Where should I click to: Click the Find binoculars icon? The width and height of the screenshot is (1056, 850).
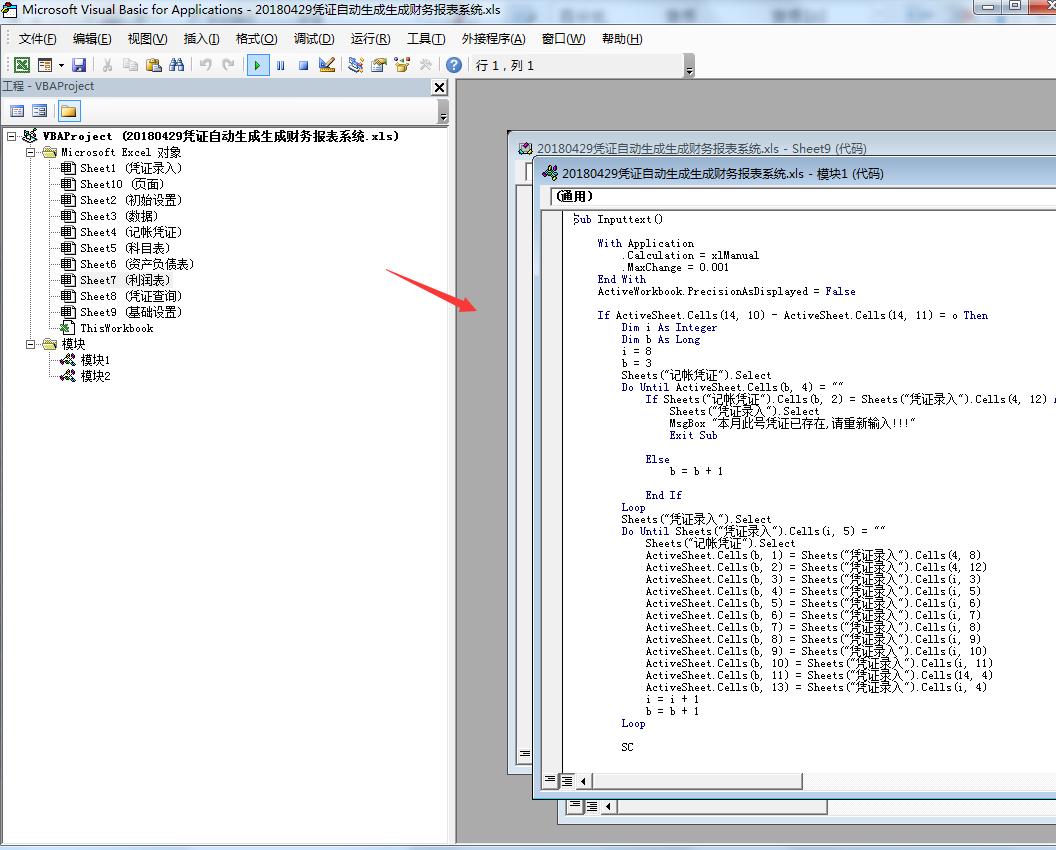176,64
